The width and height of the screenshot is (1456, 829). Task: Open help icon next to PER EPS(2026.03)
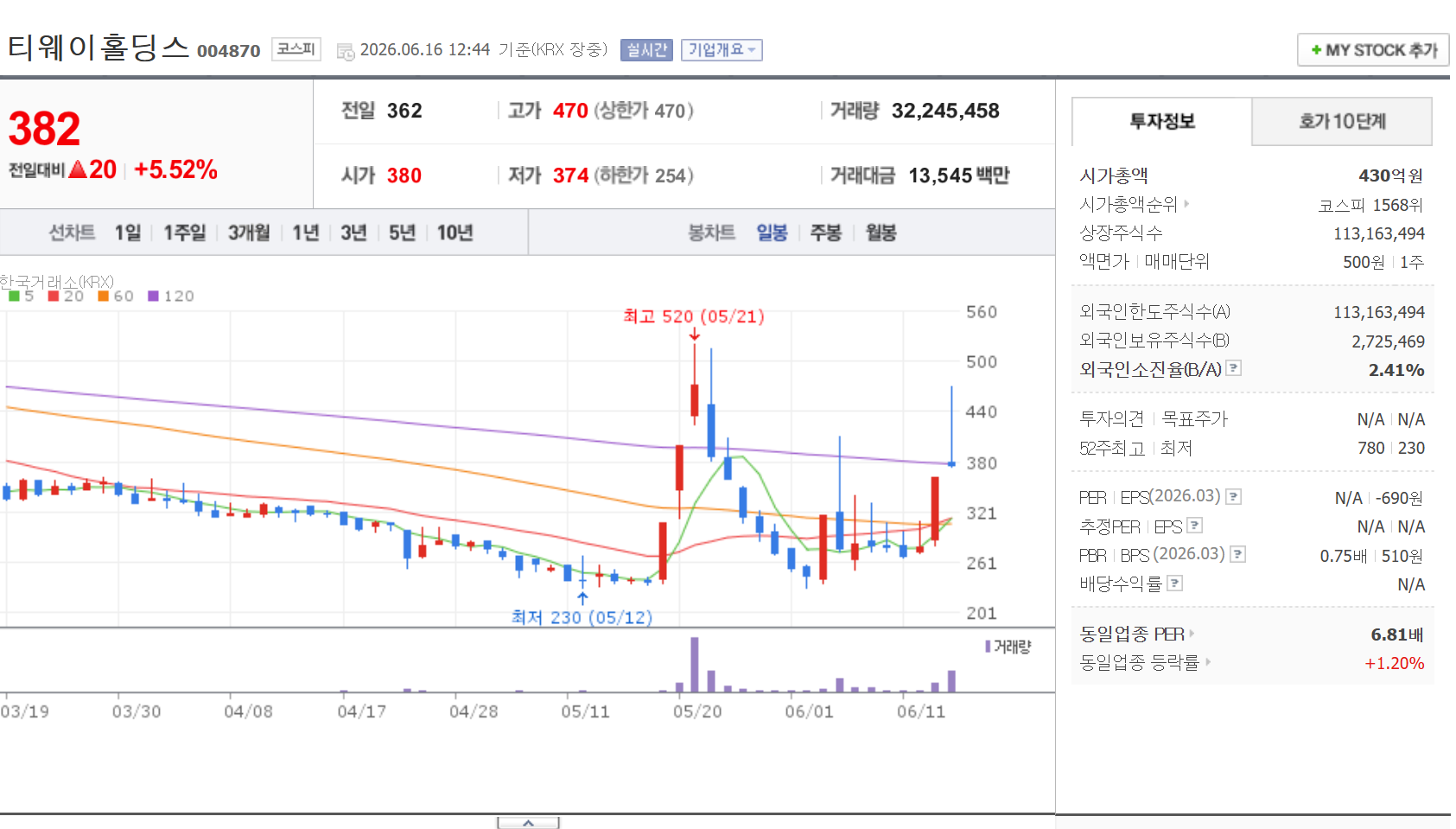pyautogui.click(x=1234, y=496)
